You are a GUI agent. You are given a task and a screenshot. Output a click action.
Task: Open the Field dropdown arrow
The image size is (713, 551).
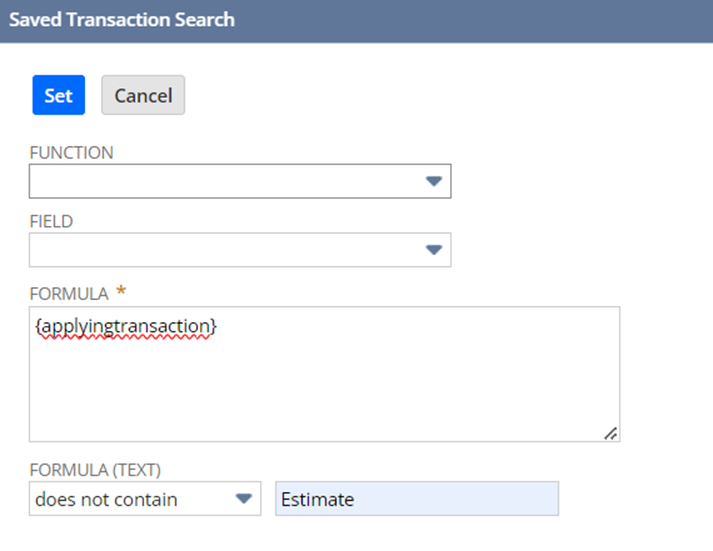pos(433,250)
